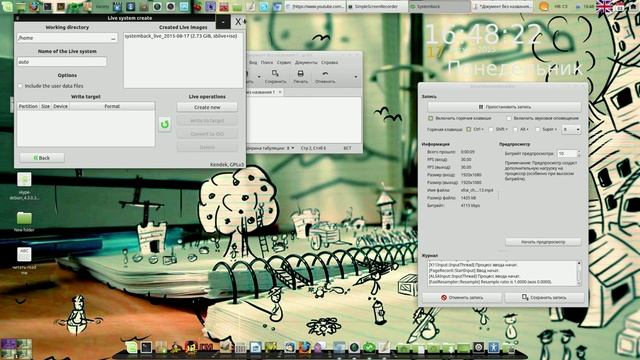
Task: Toggle the Ctrl + hotkey checkbox
Action: (469, 129)
